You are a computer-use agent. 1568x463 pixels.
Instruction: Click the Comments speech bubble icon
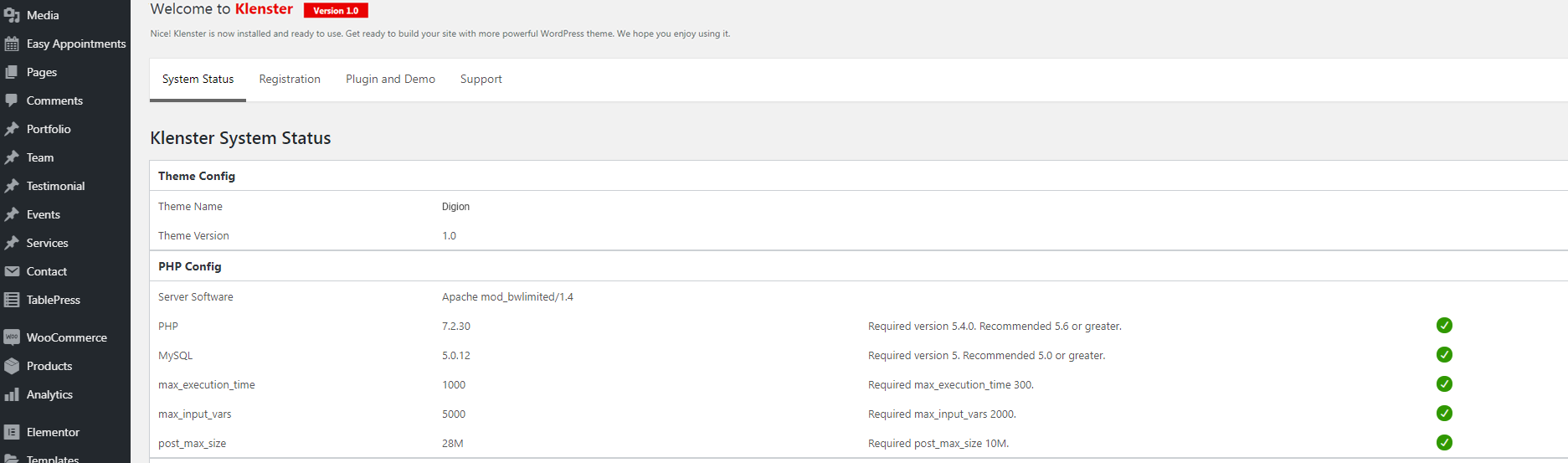pyautogui.click(x=12, y=100)
